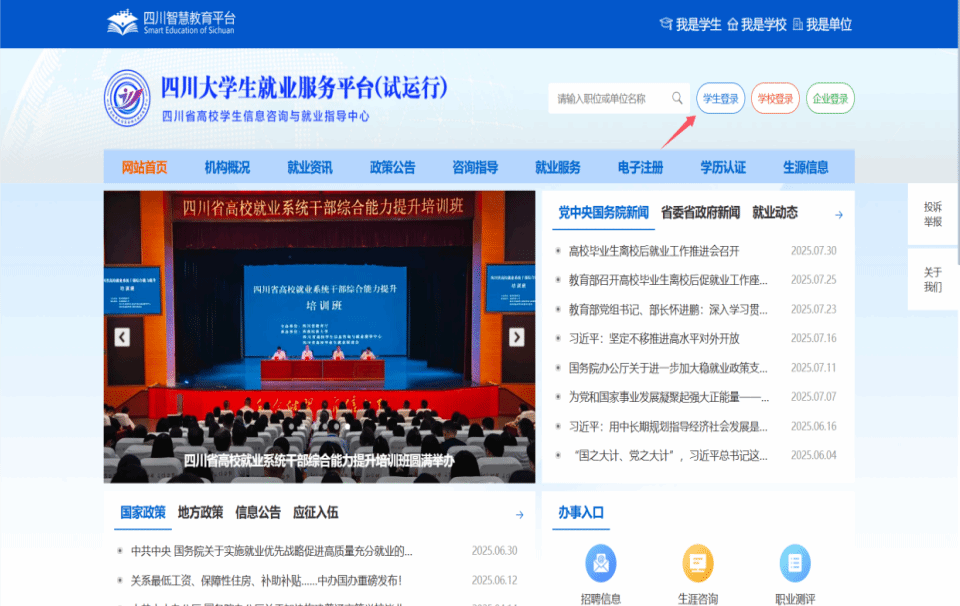Screen dimensions: 960x606
Task: Open 生源信息 navigation item
Action: click(806, 167)
